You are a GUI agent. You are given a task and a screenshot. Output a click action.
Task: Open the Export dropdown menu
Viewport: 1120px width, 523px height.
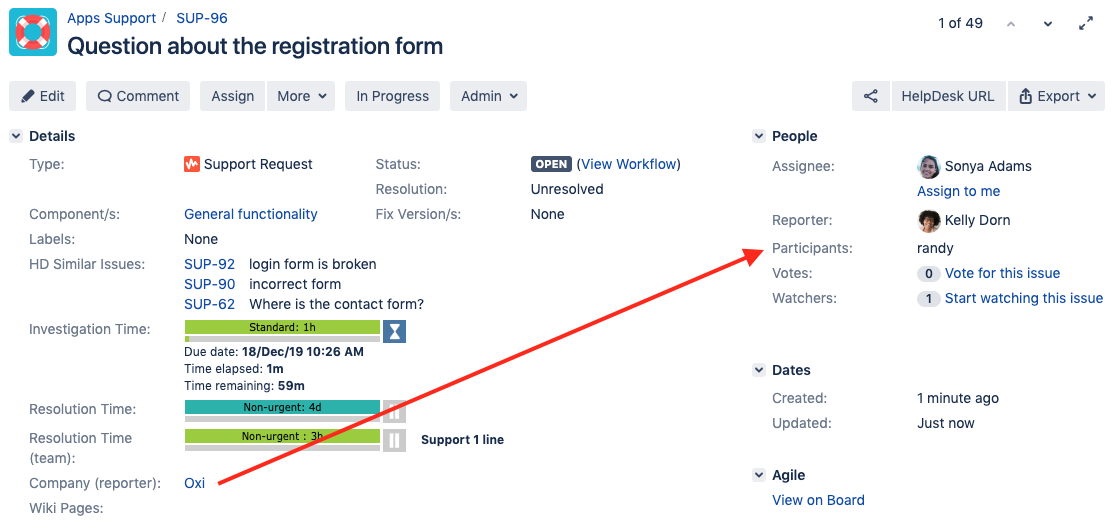coord(1056,96)
